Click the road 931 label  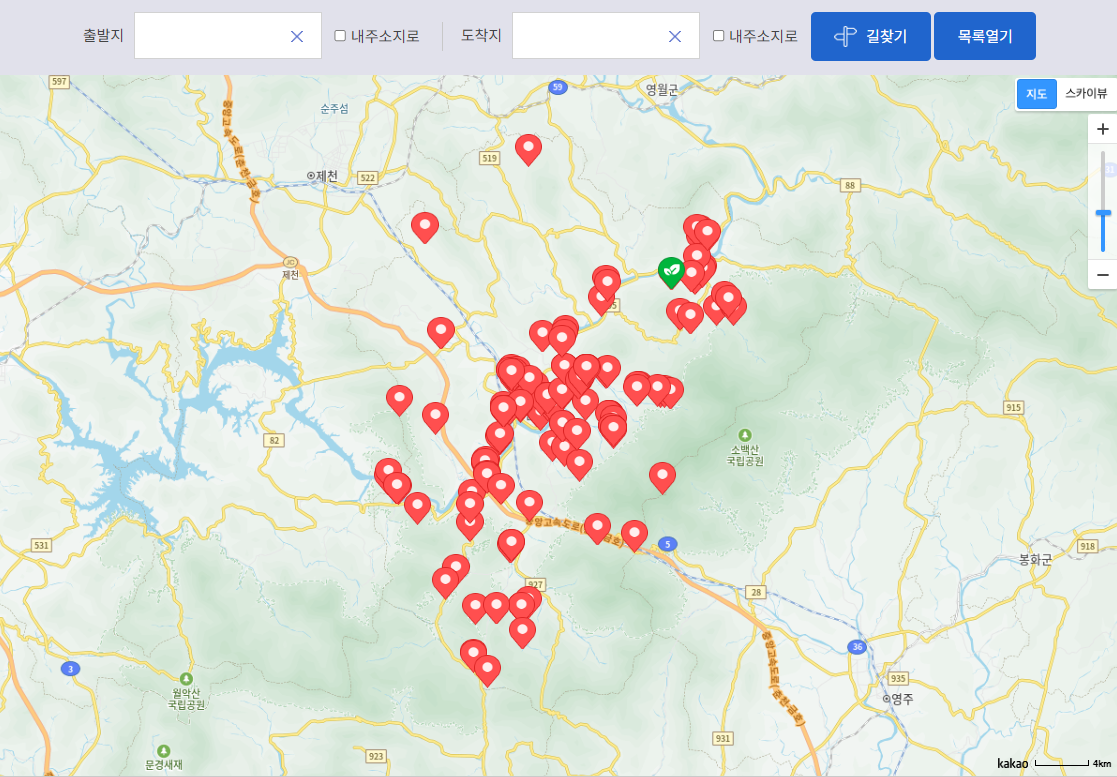point(722,739)
